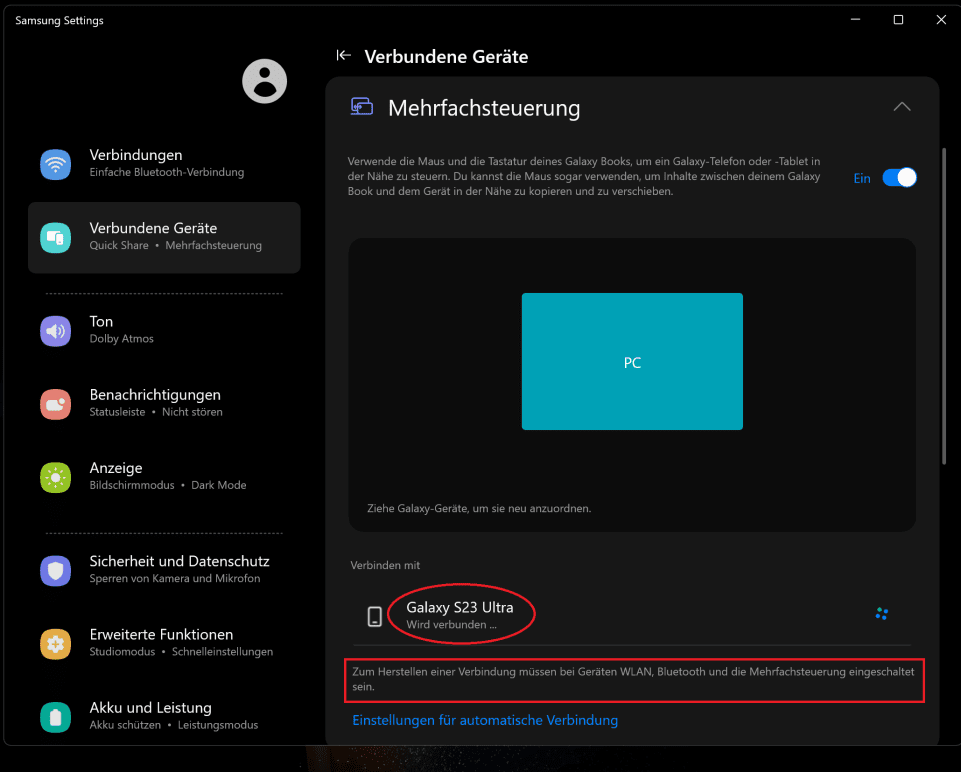Collapse the Mehrfachsteuerung section chevron
The image size is (961, 772).
(x=902, y=107)
